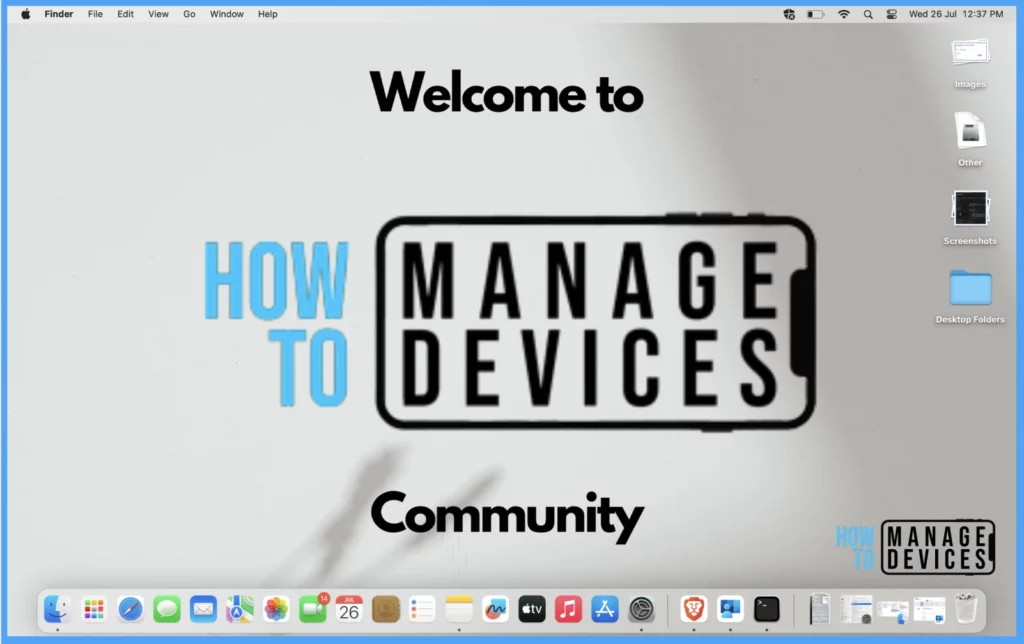Image resolution: width=1024 pixels, height=644 pixels.
Task: Select the Other stack on desktop
Action: (x=970, y=139)
